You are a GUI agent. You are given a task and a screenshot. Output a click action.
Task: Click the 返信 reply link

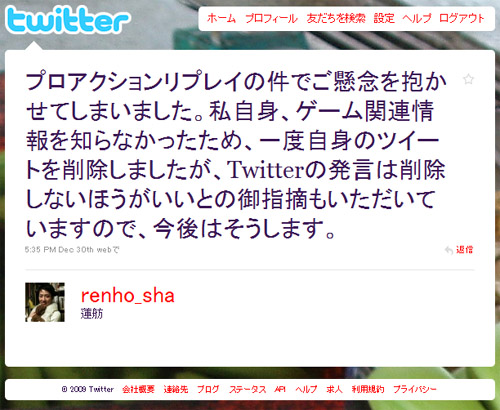click(464, 250)
